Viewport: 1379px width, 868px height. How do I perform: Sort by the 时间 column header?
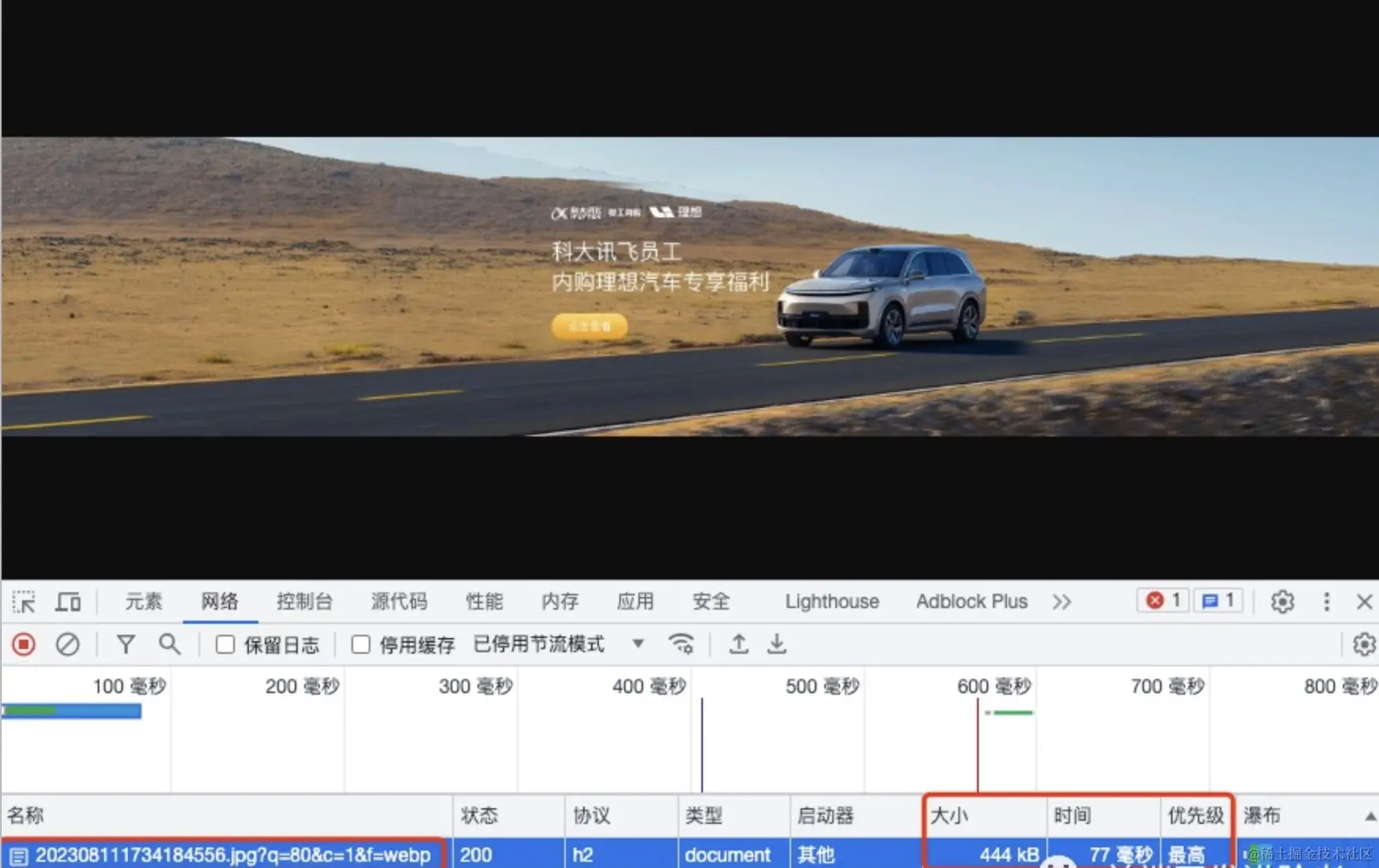coord(1104,815)
